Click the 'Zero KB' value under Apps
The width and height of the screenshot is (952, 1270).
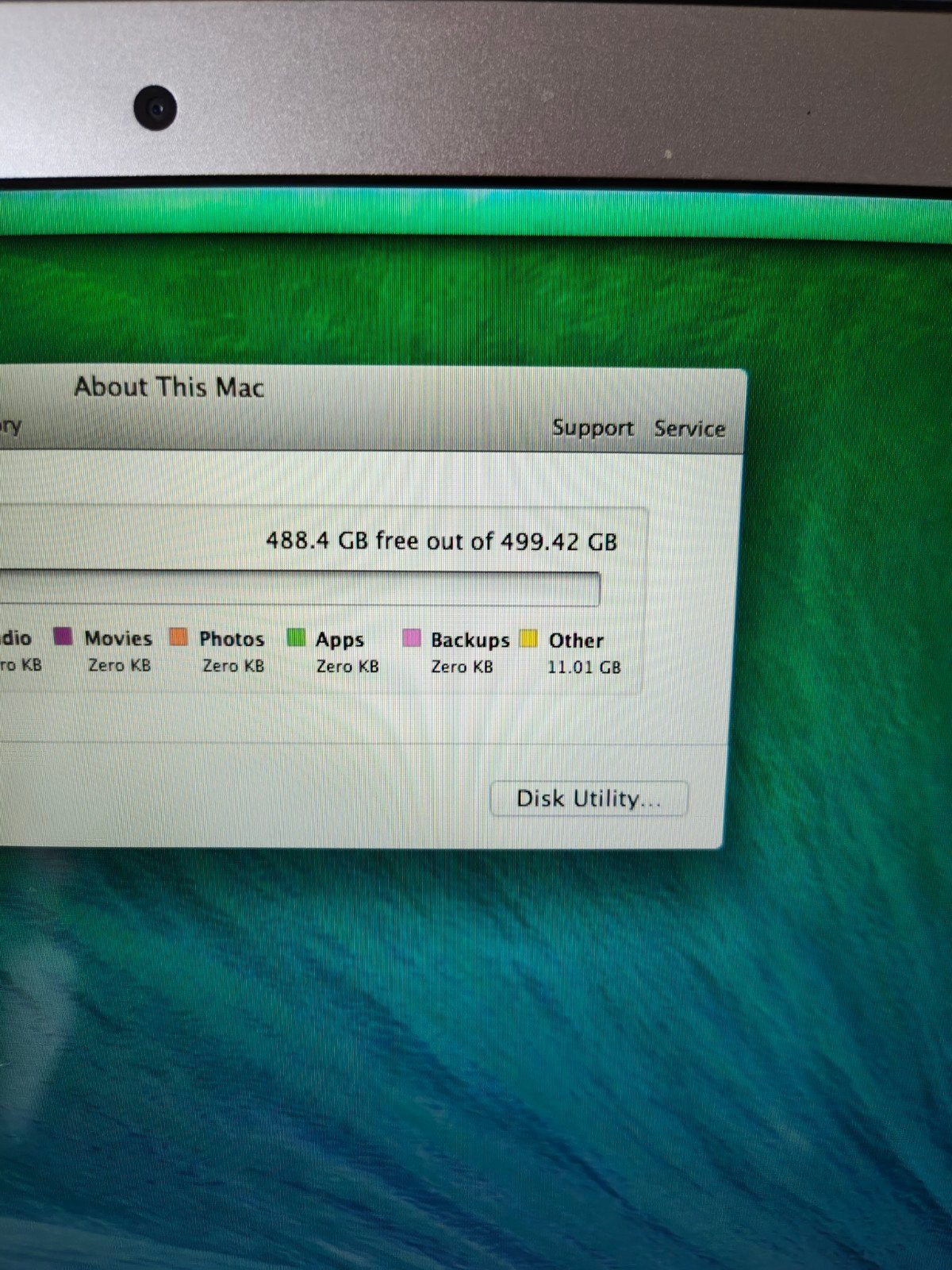point(347,667)
